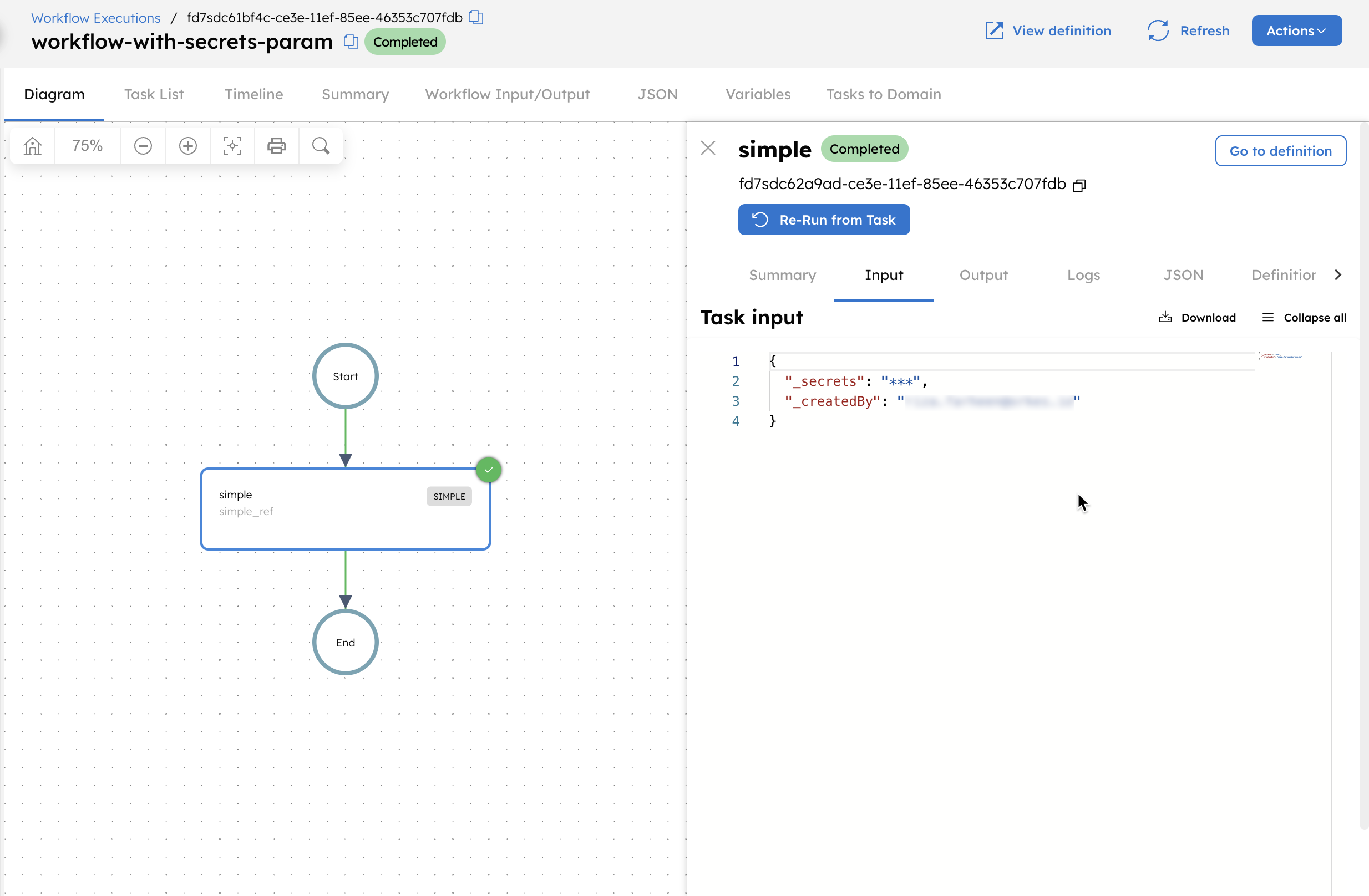The width and height of the screenshot is (1369, 896).
Task: Click the side panel vertical scrollbar
Action: click(x=1364, y=477)
